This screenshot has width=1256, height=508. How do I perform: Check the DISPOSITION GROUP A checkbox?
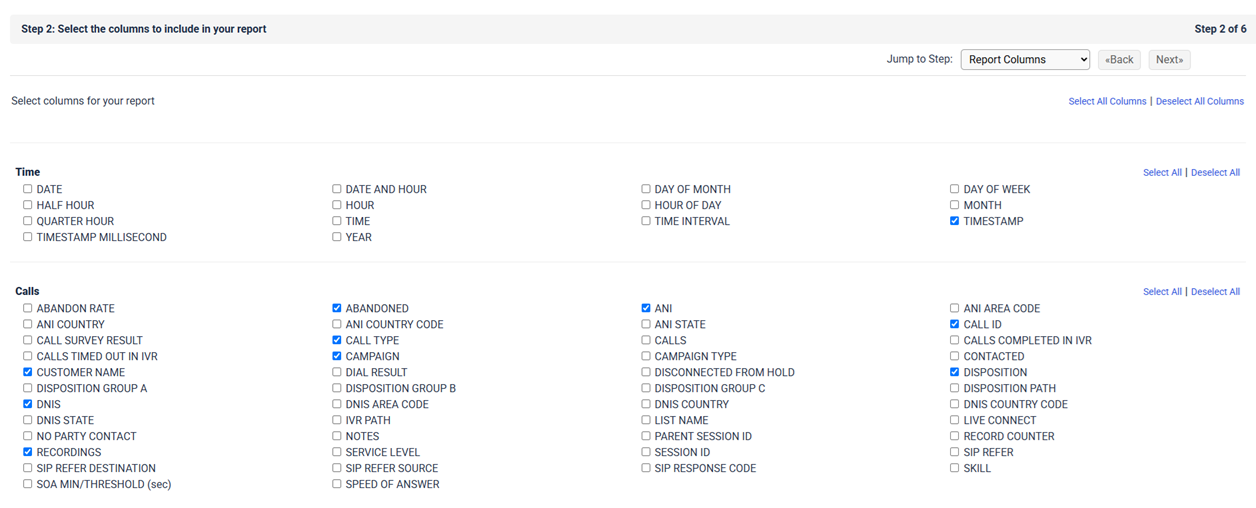tap(28, 388)
